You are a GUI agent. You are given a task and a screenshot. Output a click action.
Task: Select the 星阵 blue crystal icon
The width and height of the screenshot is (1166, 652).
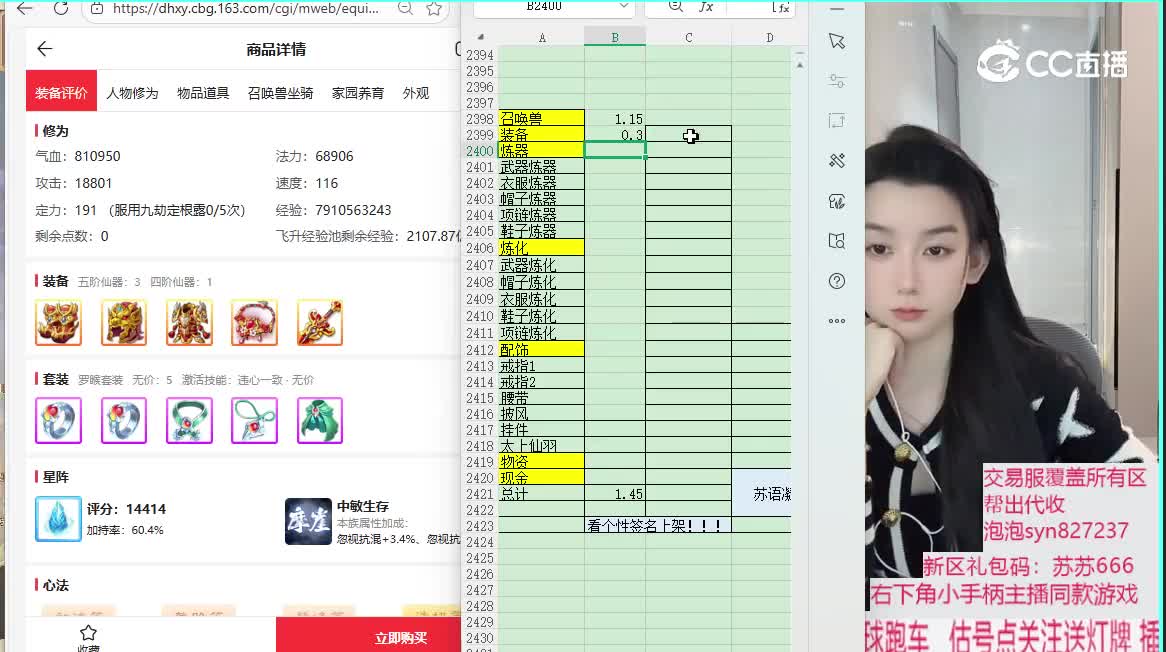pyautogui.click(x=58, y=519)
